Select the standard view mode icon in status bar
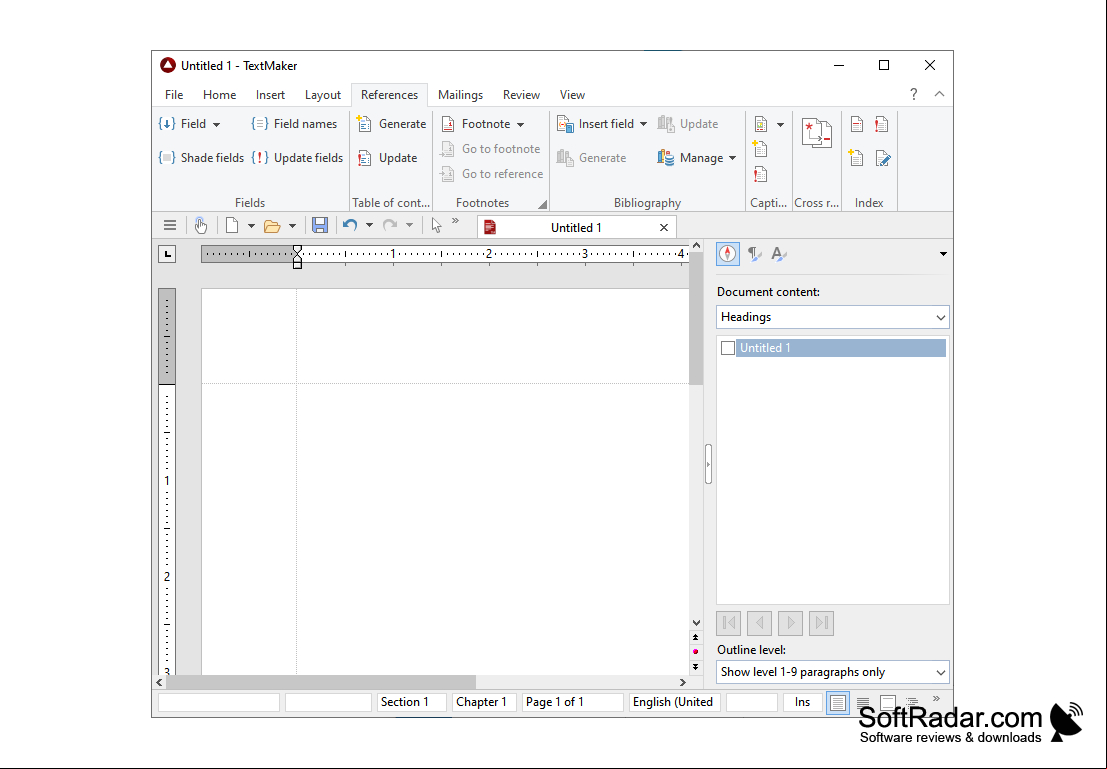This screenshot has height=769, width=1107. [x=837, y=703]
